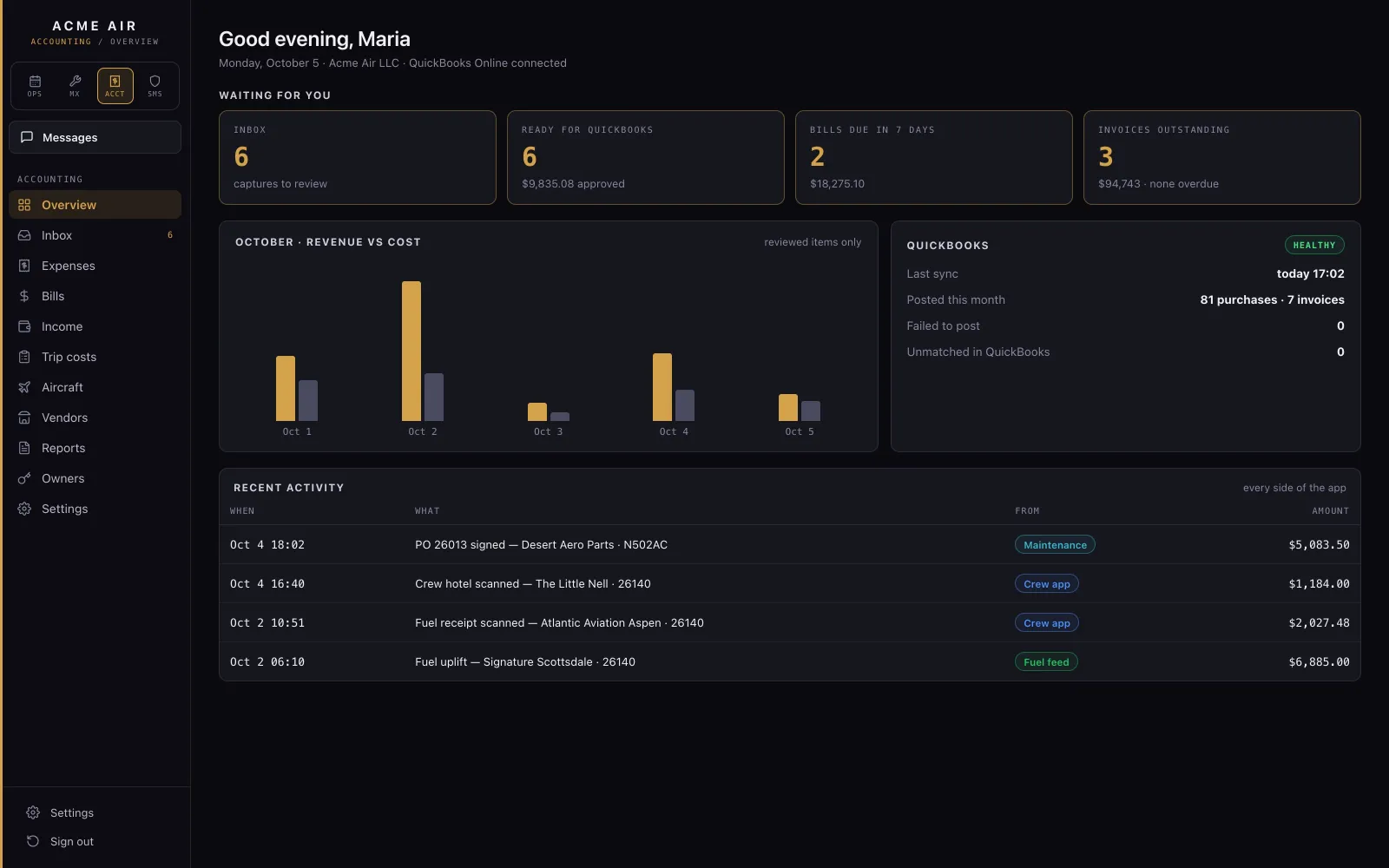Click the Last sync today 17:02 value

click(x=1310, y=273)
